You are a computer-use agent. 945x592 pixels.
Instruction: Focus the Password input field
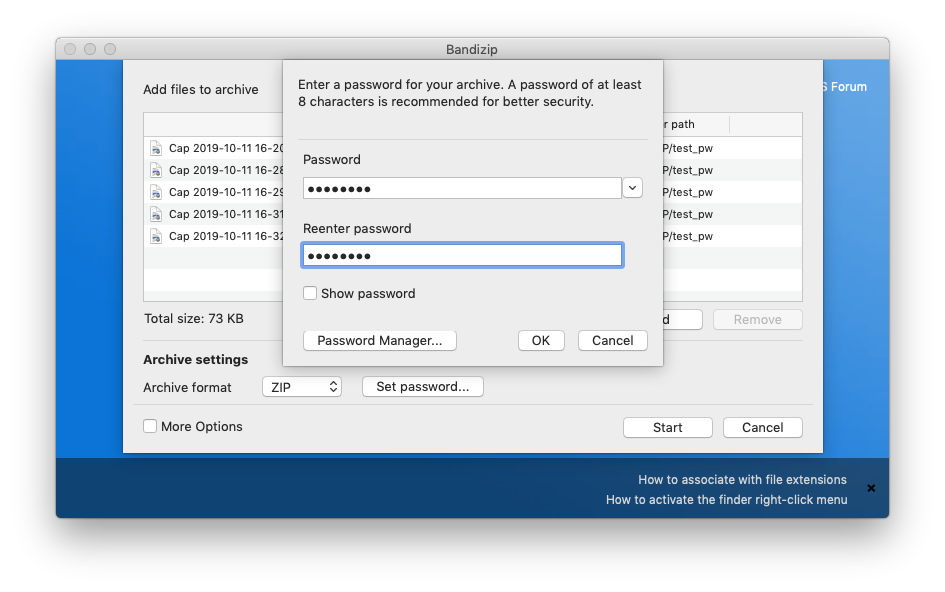click(x=462, y=188)
